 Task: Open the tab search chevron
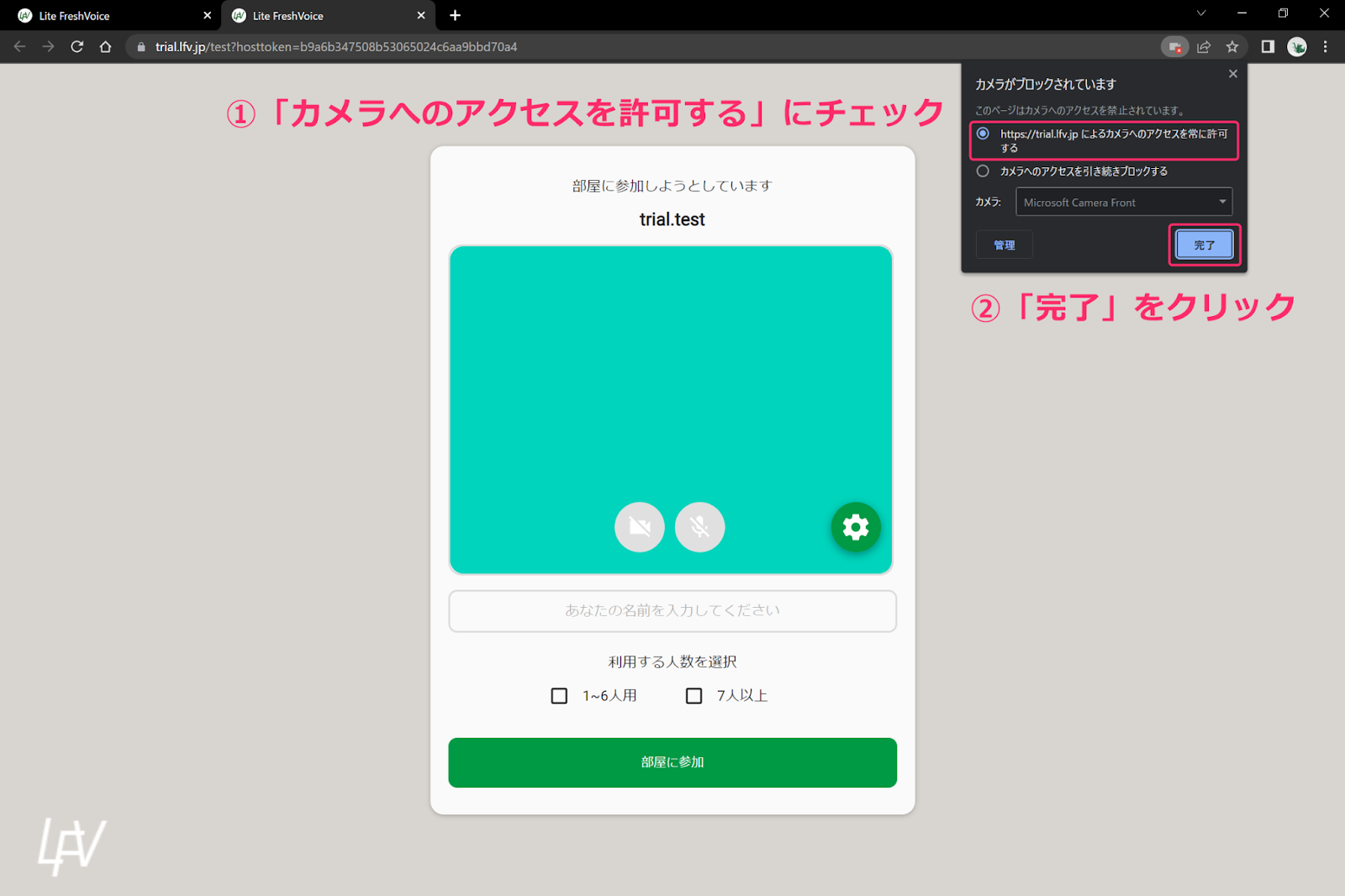click(1201, 13)
